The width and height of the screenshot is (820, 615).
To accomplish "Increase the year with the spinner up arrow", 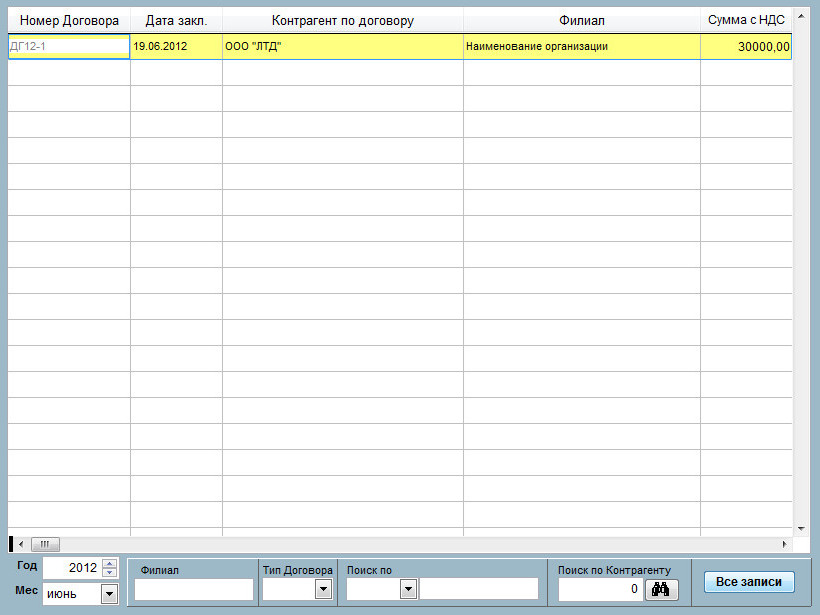I will tap(110, 563).
